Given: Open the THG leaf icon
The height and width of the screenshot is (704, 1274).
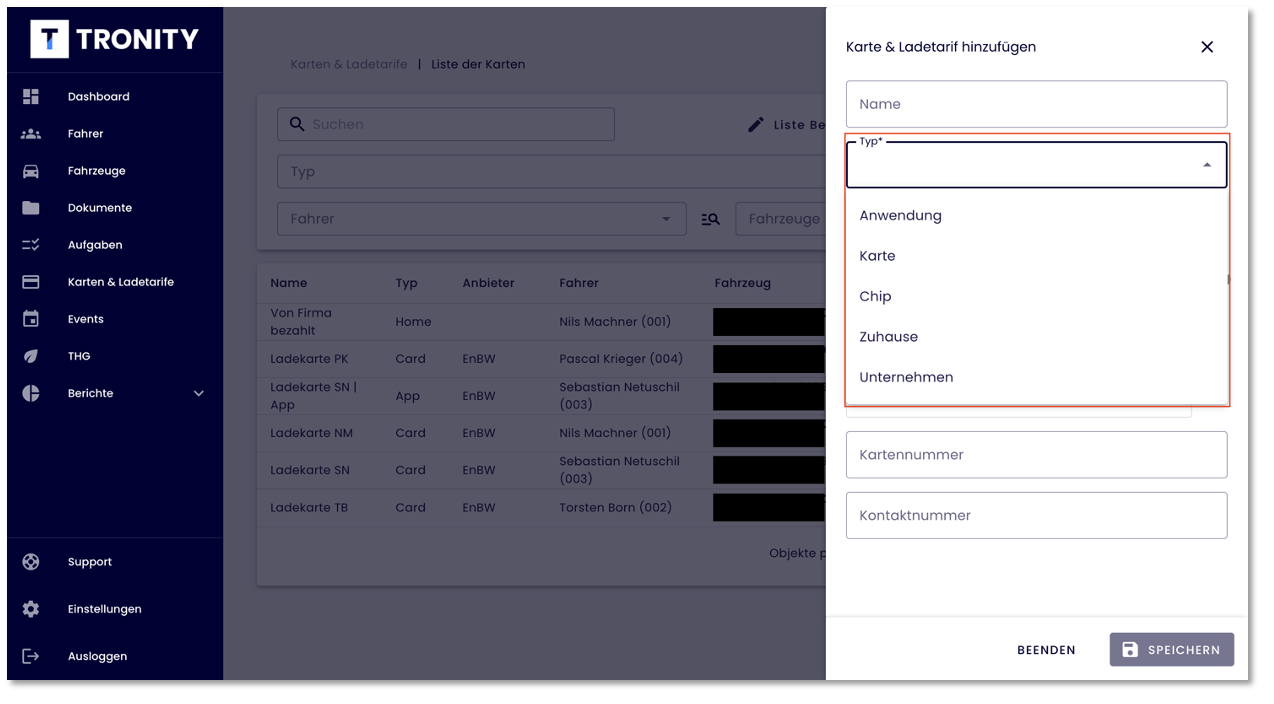Looking at the screenshot, I should [x=31, y=356].
